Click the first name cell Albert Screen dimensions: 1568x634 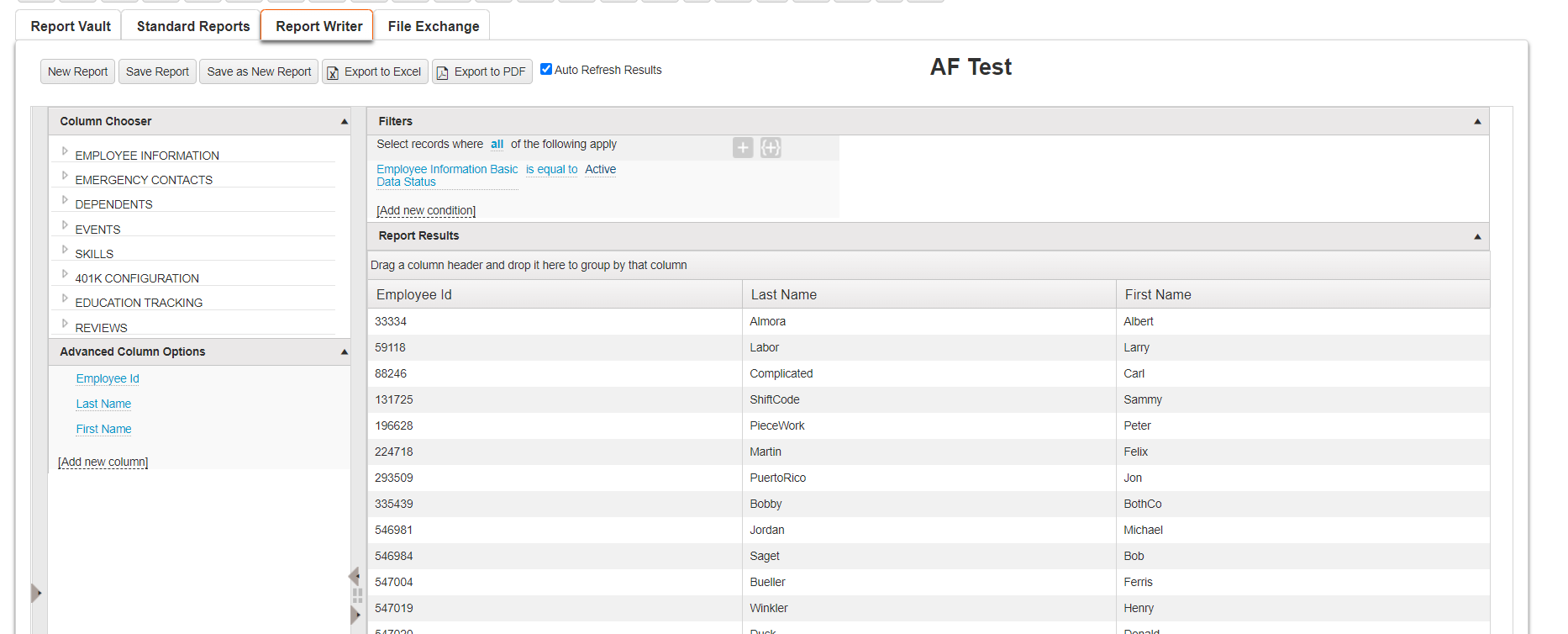[x=1303, y=321]
